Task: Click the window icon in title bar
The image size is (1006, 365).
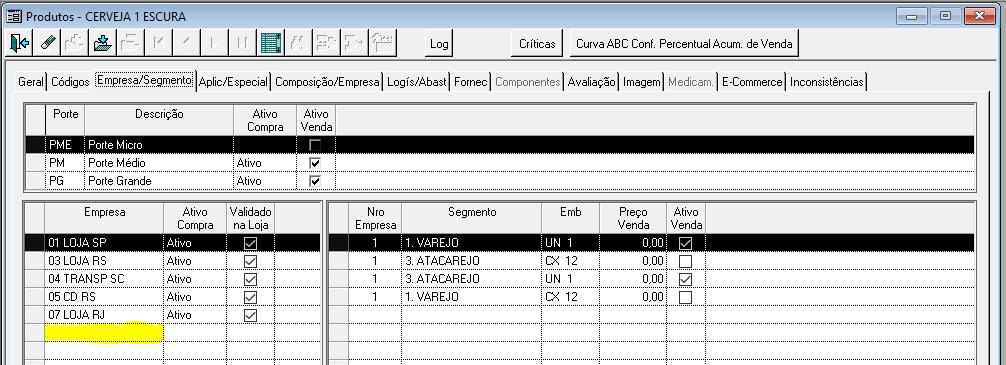Action: tap(13, 16)
